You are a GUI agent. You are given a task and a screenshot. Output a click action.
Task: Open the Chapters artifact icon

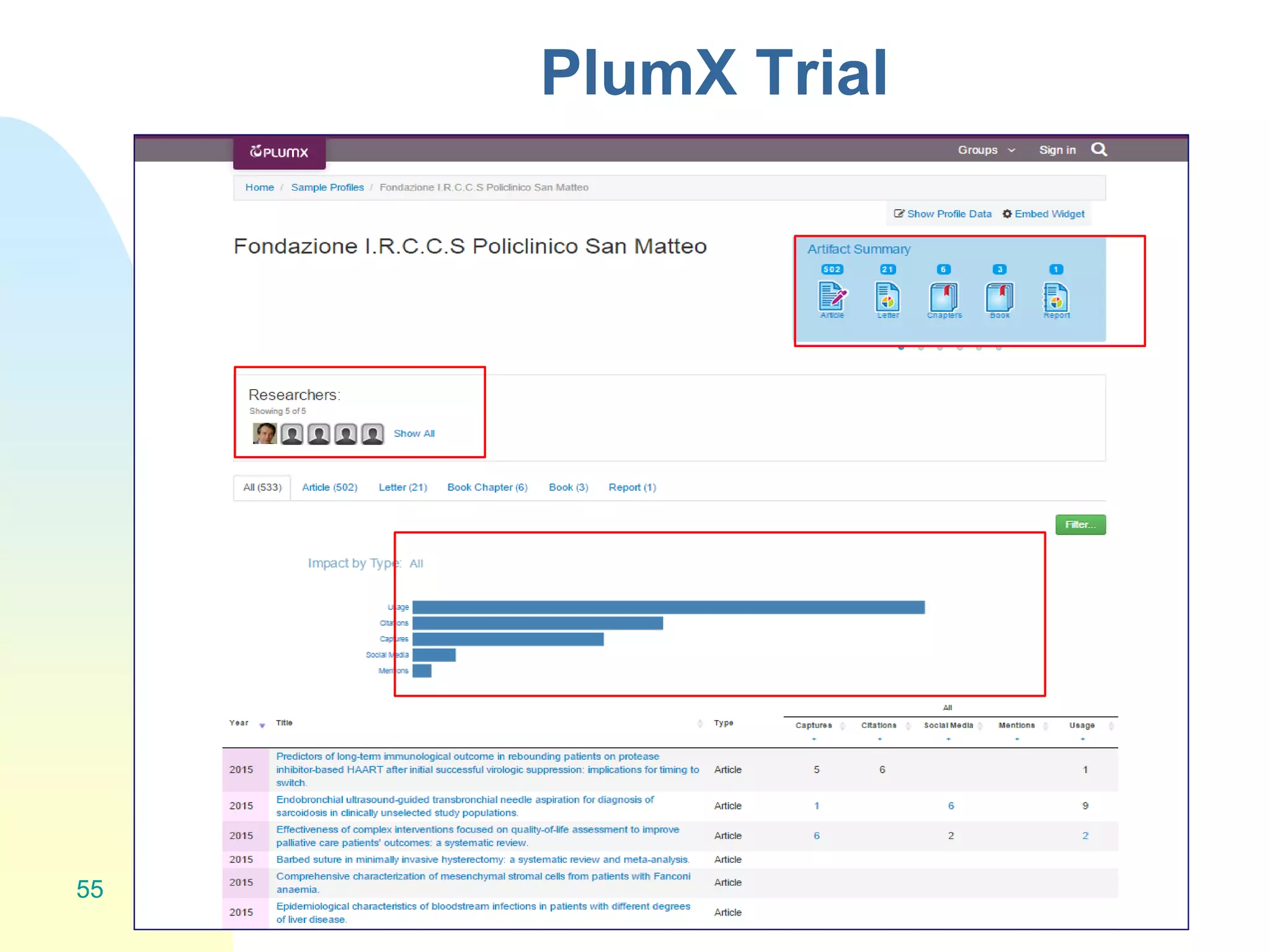pos(944,296)
